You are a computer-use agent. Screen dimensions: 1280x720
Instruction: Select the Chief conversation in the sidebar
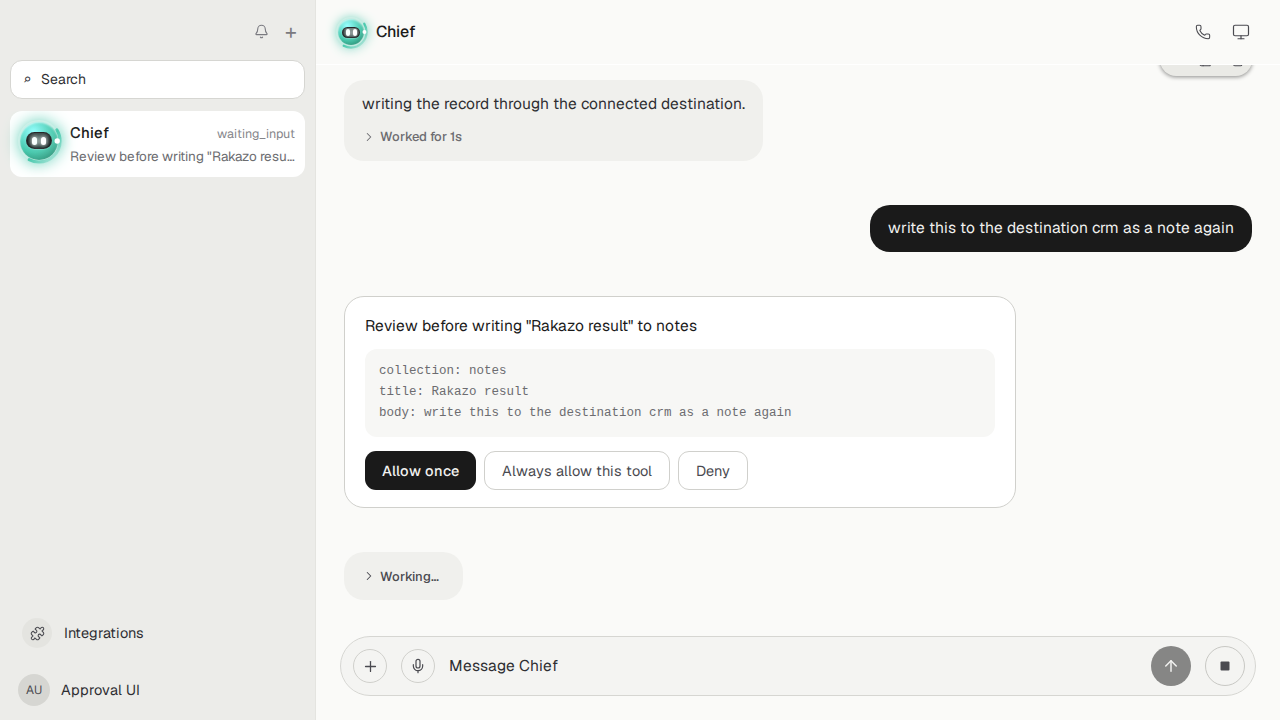[157, 144]
